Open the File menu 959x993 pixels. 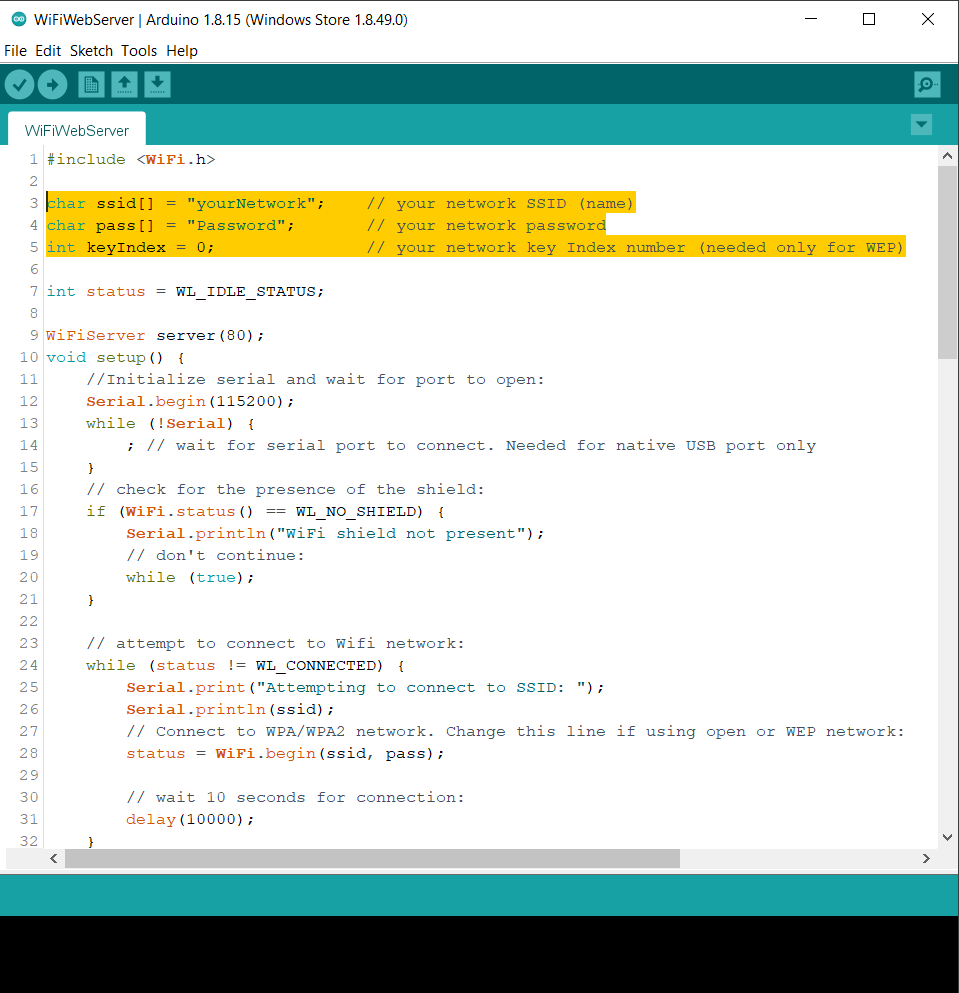(15, 51)
